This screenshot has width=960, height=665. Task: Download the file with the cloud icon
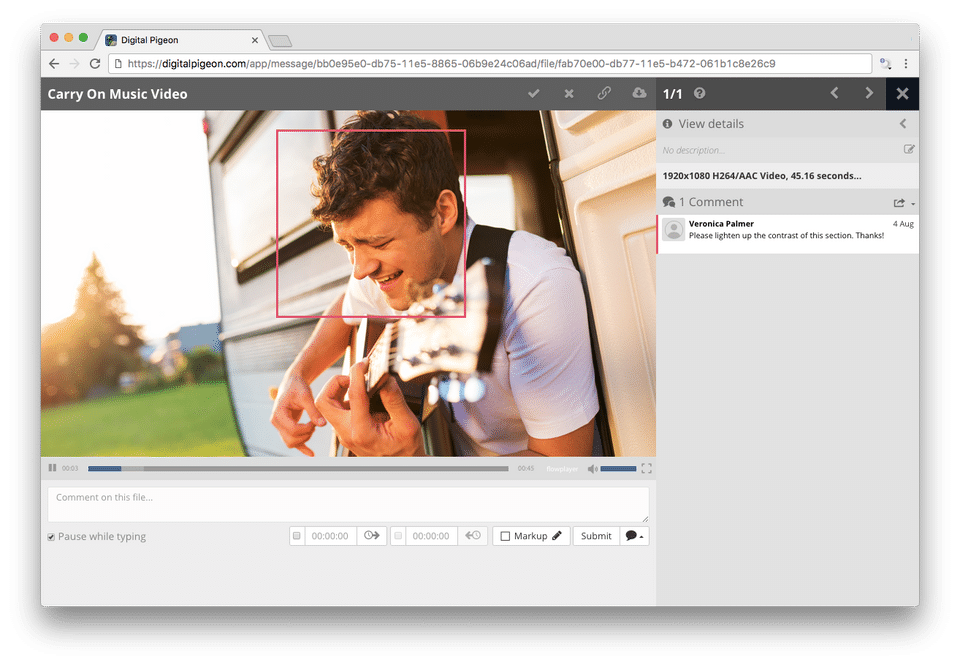pos(639,92)
